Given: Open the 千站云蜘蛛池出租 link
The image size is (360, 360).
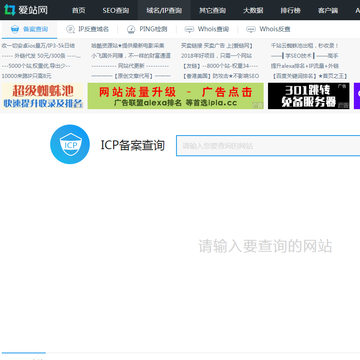Looking at the screenshot, I should point(305,46).
